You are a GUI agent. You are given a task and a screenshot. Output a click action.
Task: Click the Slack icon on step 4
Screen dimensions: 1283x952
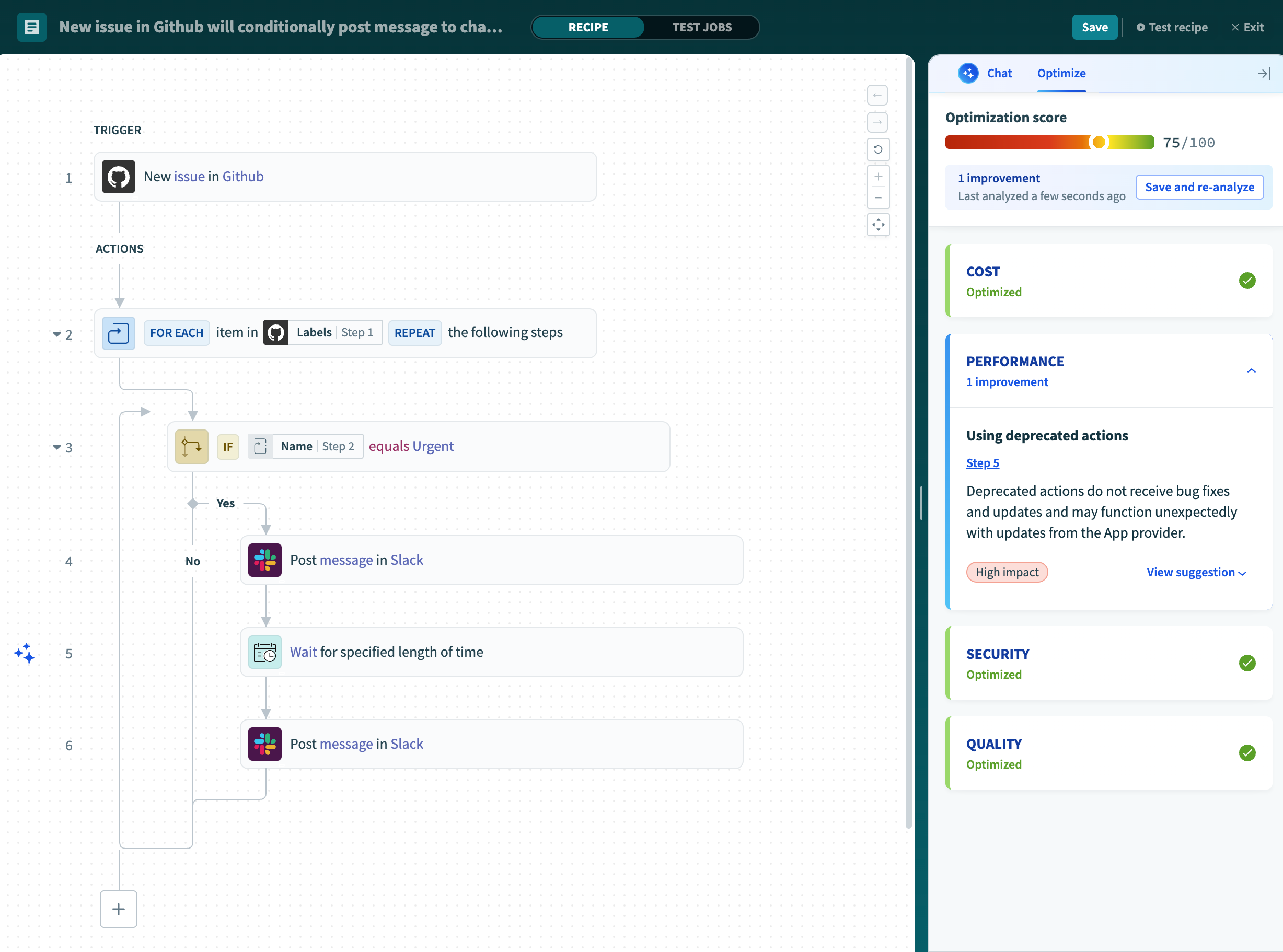pyautogui.click(x=264, y=560)
